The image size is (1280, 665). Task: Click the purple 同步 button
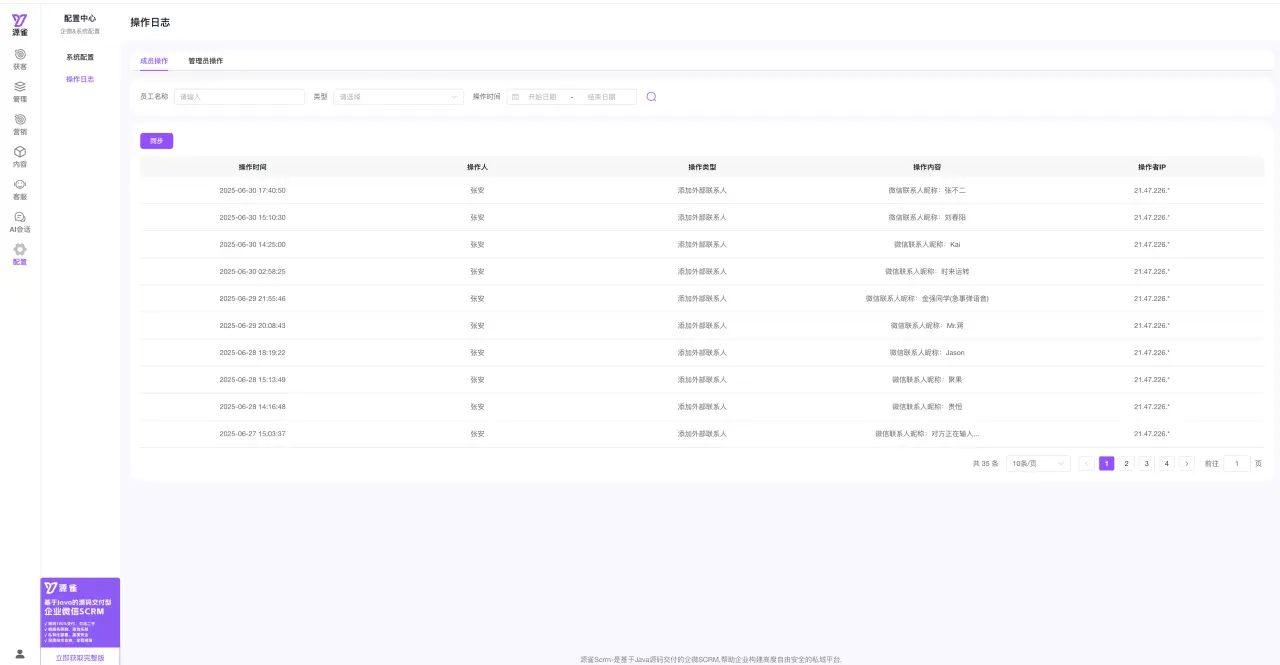click(x=156, y=141)
